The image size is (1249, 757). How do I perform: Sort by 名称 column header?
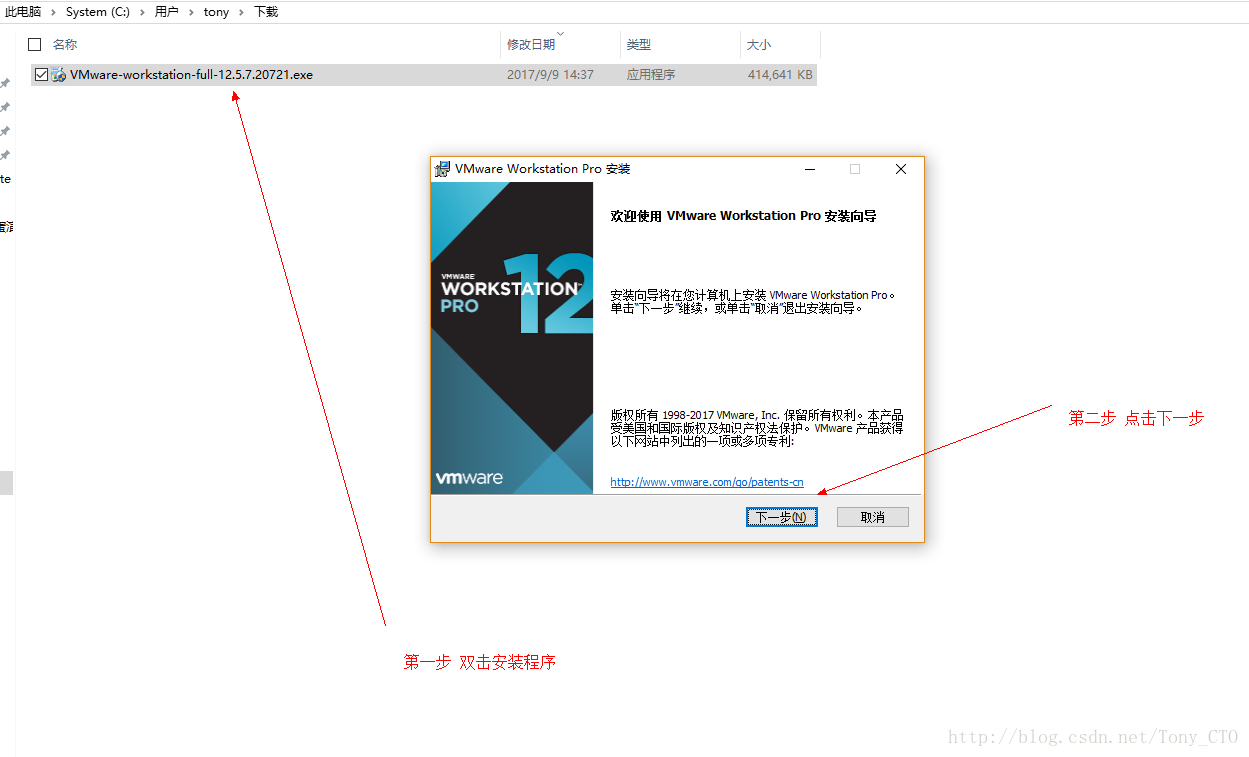tap(65, 44)
